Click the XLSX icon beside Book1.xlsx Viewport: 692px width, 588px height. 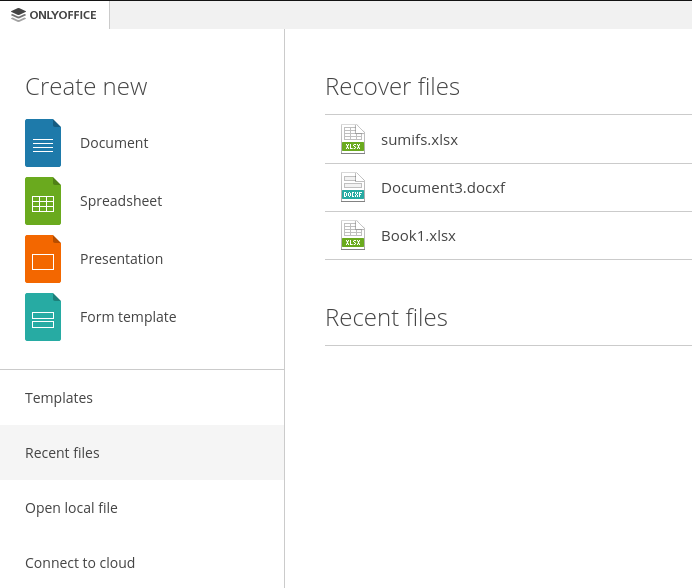[x=353, y=235]
